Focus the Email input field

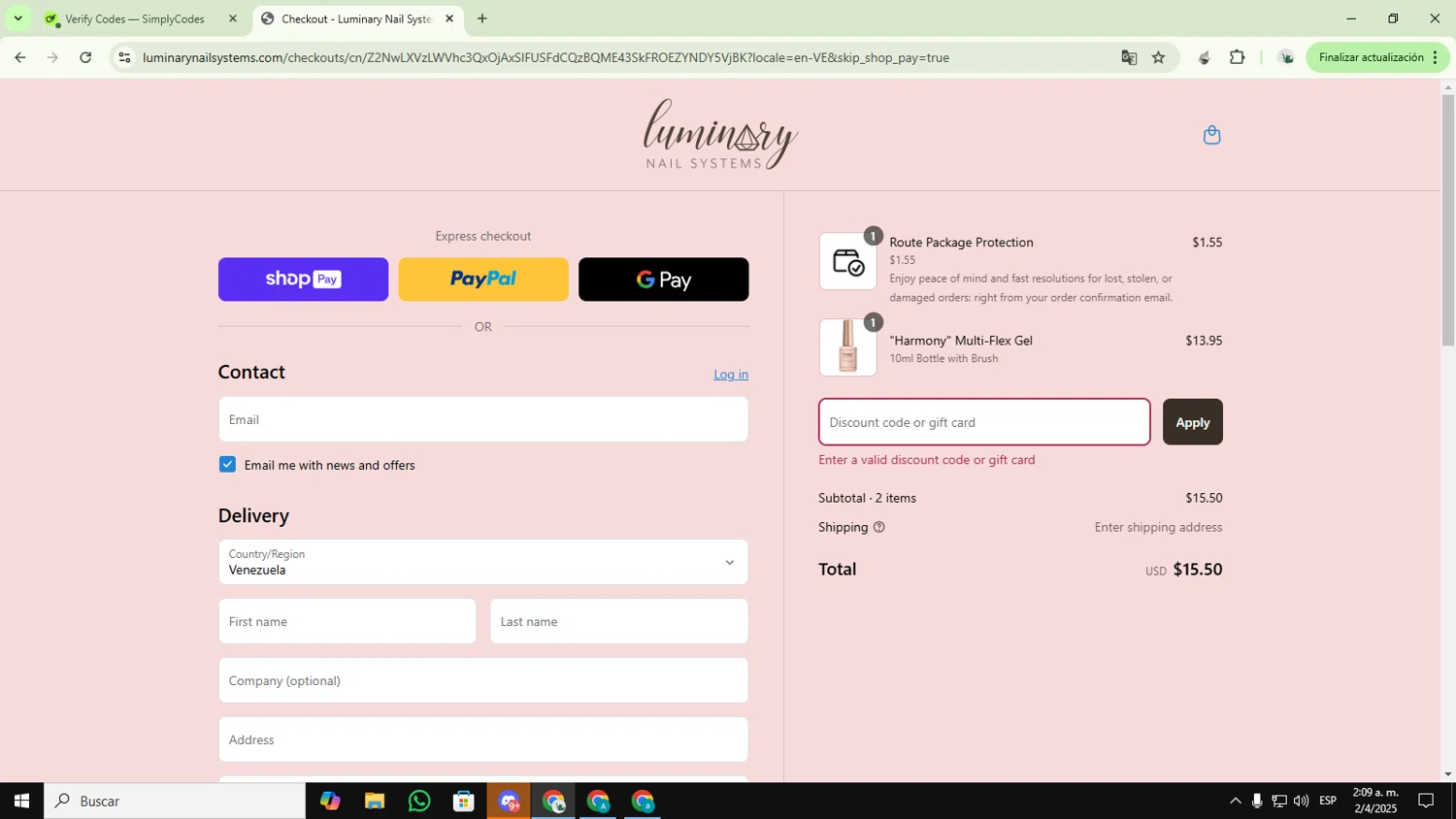point(483,419)
